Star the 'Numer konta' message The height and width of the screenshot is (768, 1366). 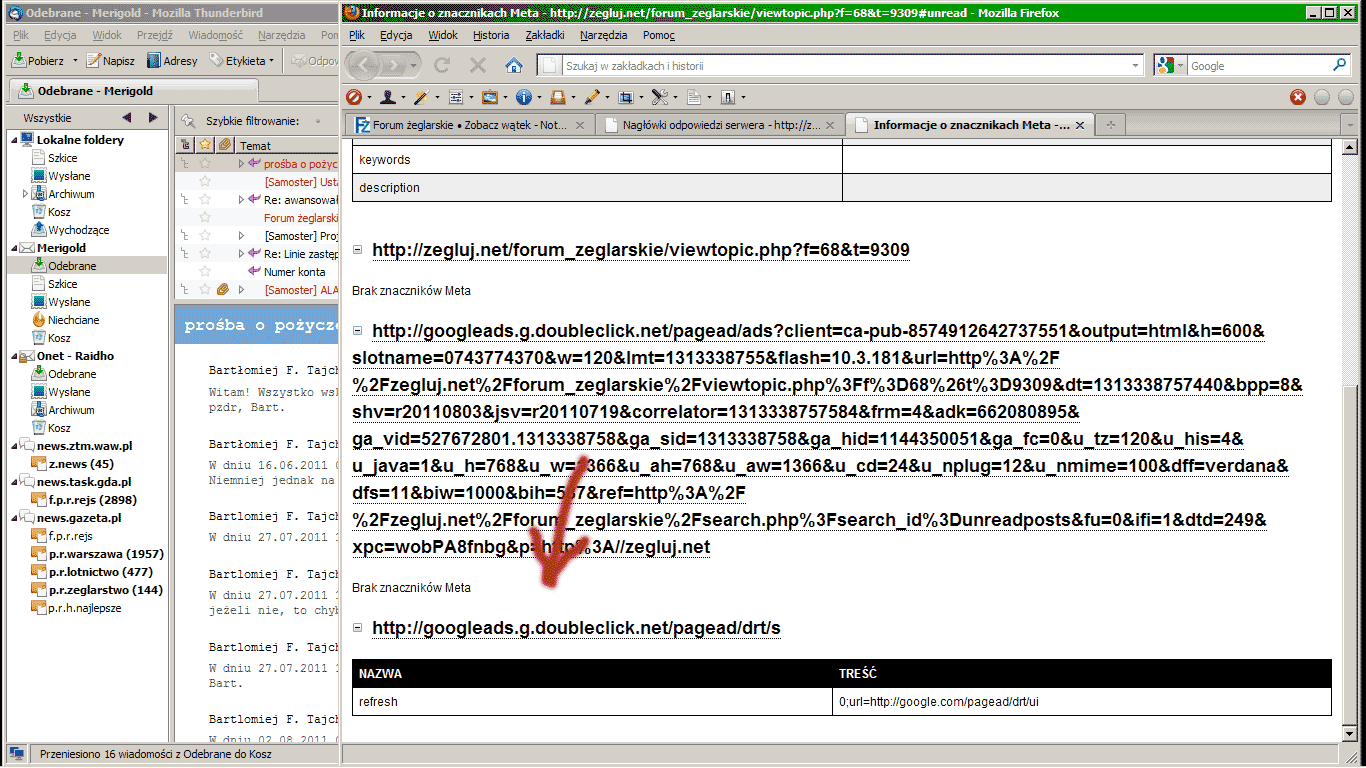click(x=205, y=271)
